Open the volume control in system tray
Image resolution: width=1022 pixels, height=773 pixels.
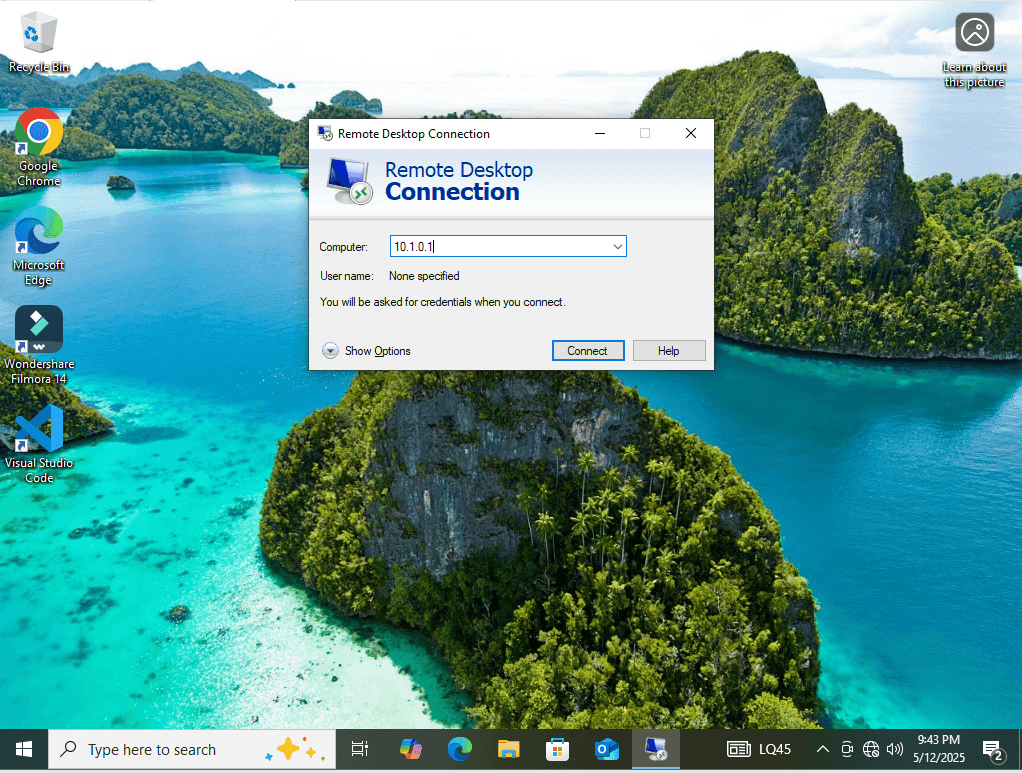pos(894,749)
